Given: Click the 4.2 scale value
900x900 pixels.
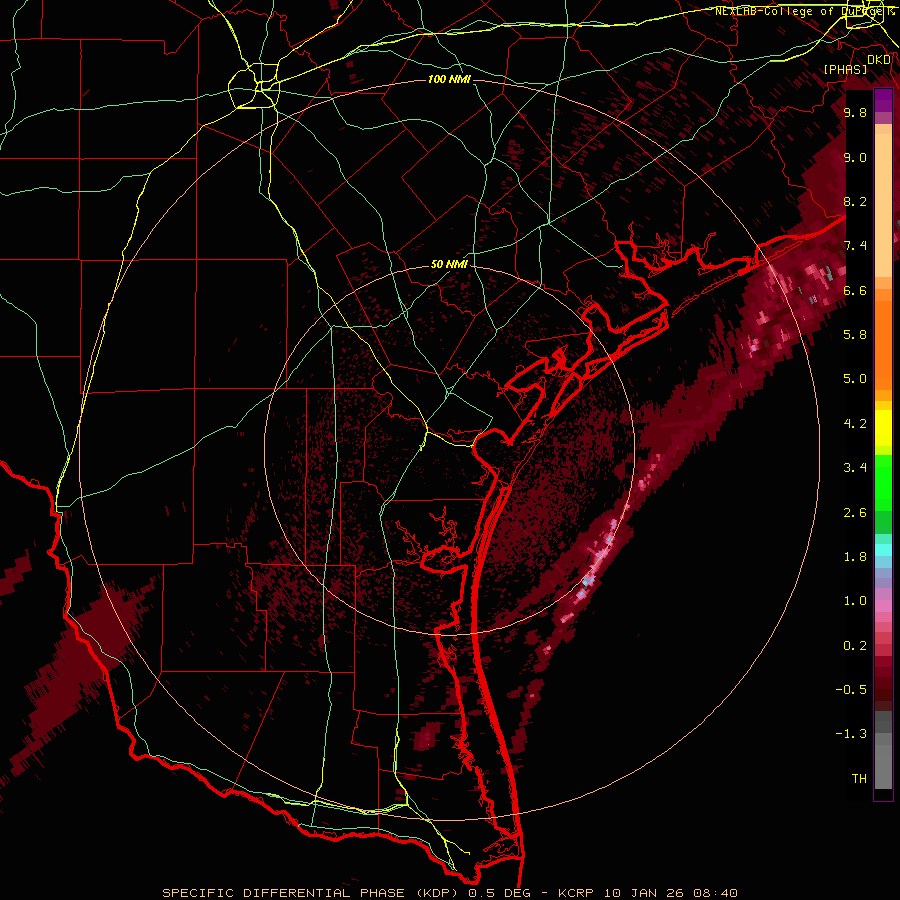Looking at the screenshot, I should pos(855,423).
